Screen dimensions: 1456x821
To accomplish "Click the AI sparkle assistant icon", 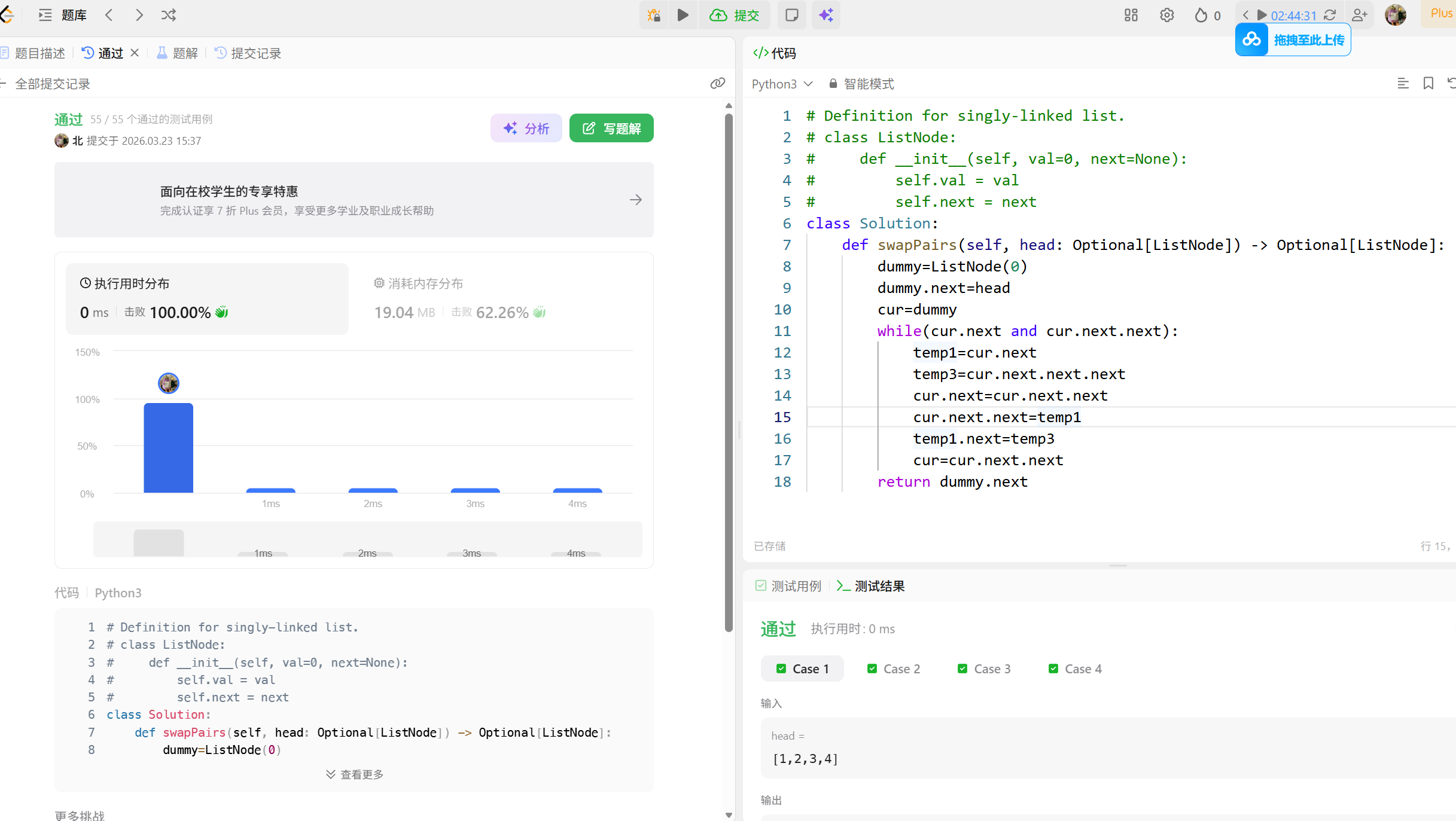I will click(826, 15).
